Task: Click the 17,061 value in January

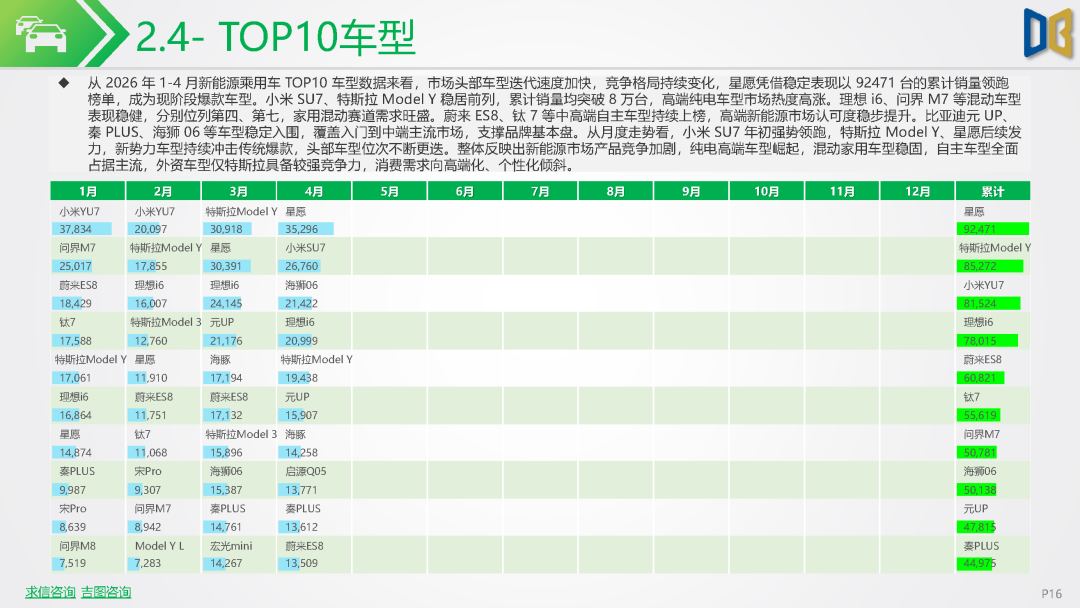Action: (75, 377)
